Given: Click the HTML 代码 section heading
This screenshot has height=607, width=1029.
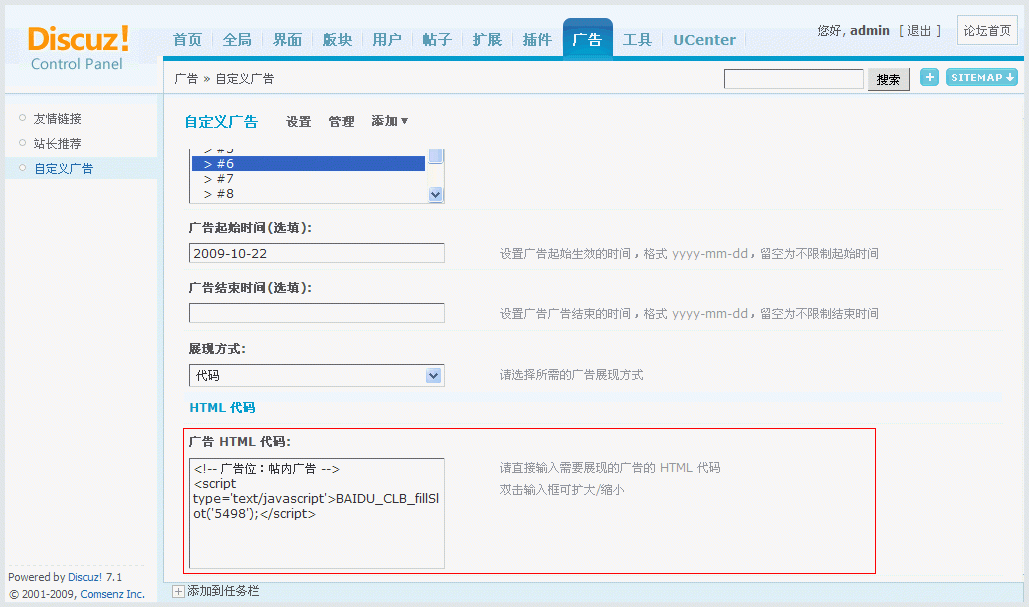Looking at the screenshot, I should point(222,408).
